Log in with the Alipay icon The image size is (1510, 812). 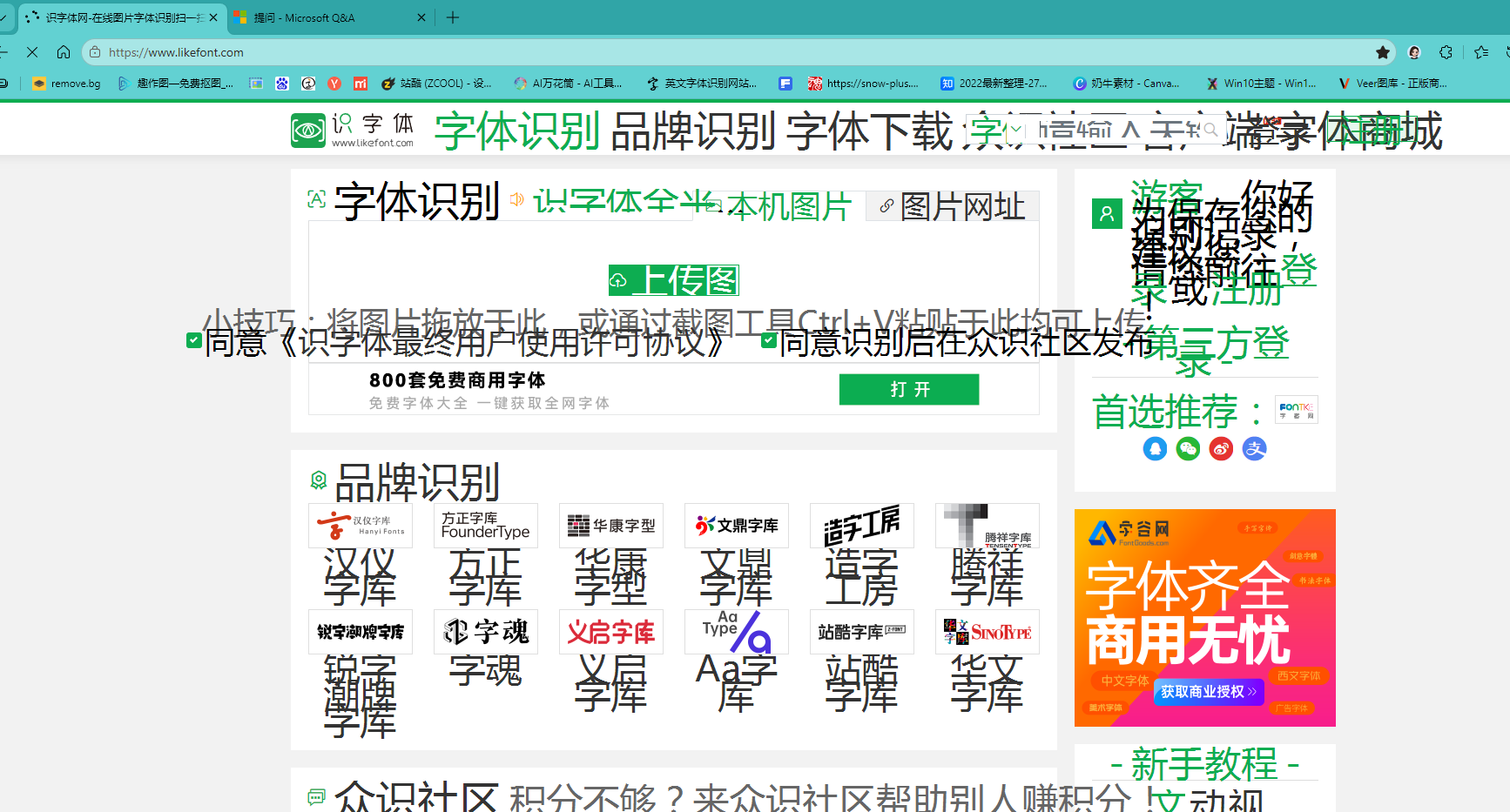click(1254, 449)
